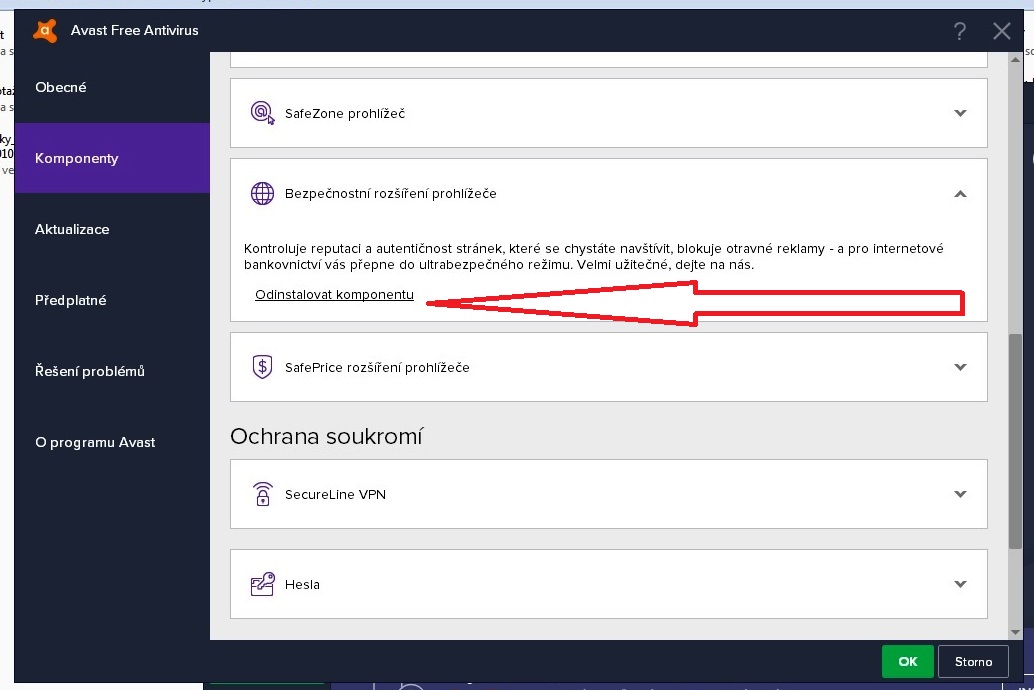Expand the Hesla section
The image size is (1034, 690).
coord(960,584)
